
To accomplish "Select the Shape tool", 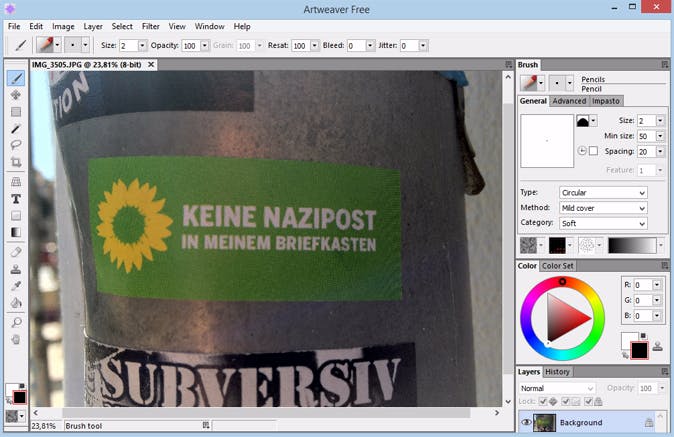I will tap(16, 216).
